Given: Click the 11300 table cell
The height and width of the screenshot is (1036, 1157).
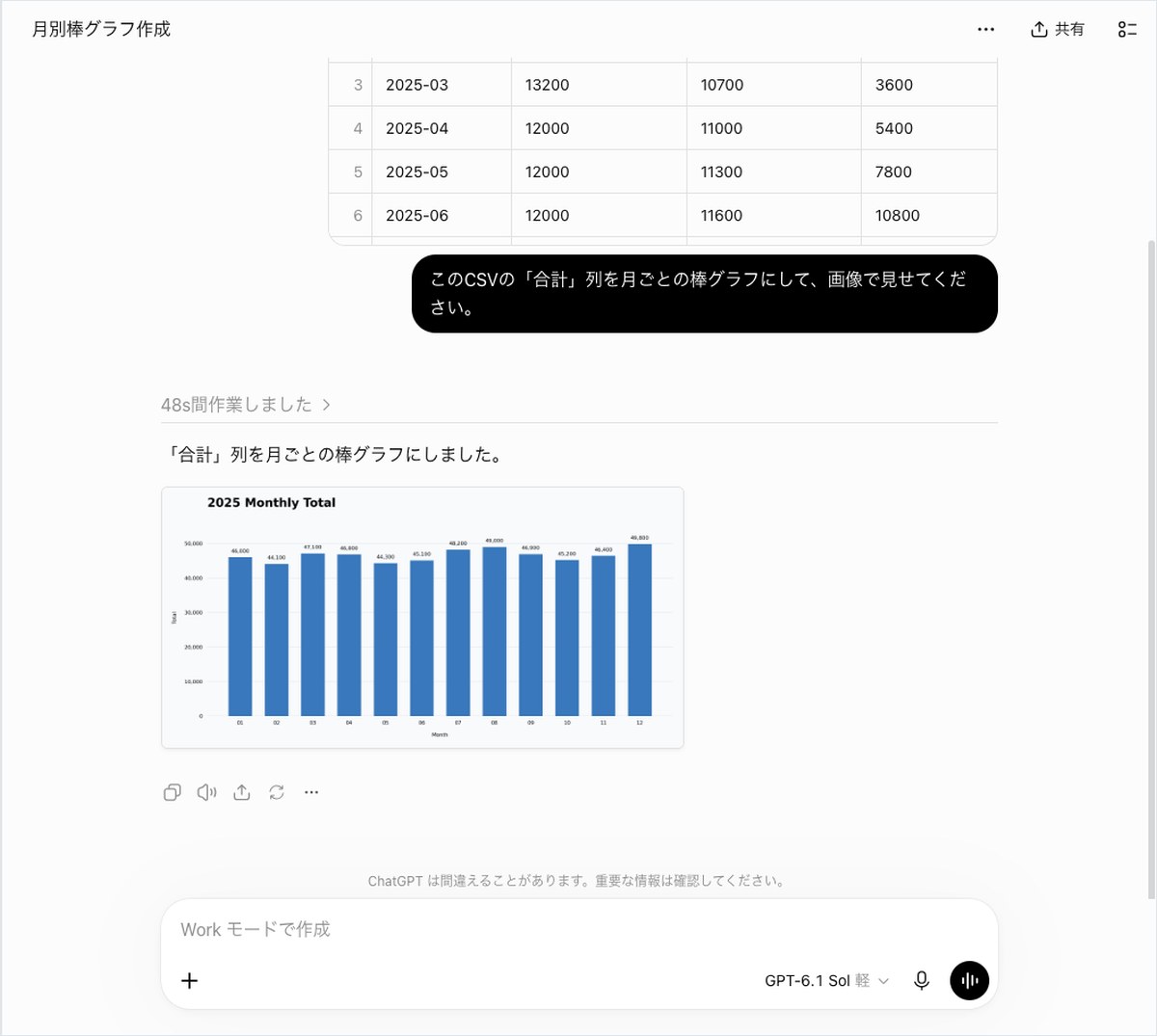Looking at the screenshot, I should tap(773, 172).
